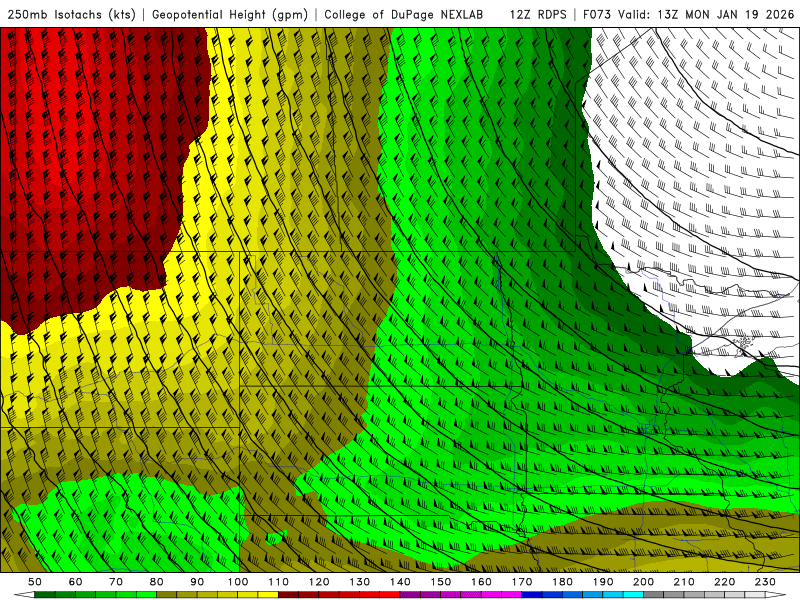The width and height of the screenshot is (800, 600).
Task: Click the '12Z RDPS' model run label
Action: (x=538, y=14)
